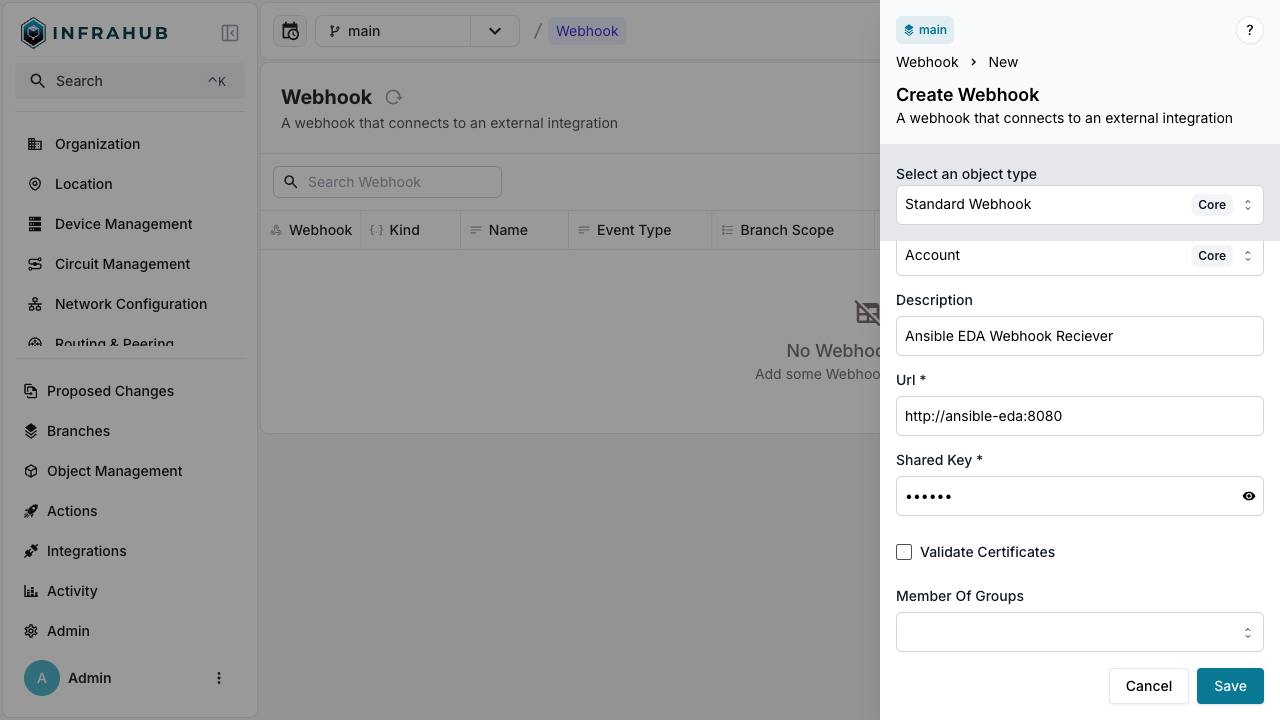Open the date/time selector icon

click(x=289, y=31)
